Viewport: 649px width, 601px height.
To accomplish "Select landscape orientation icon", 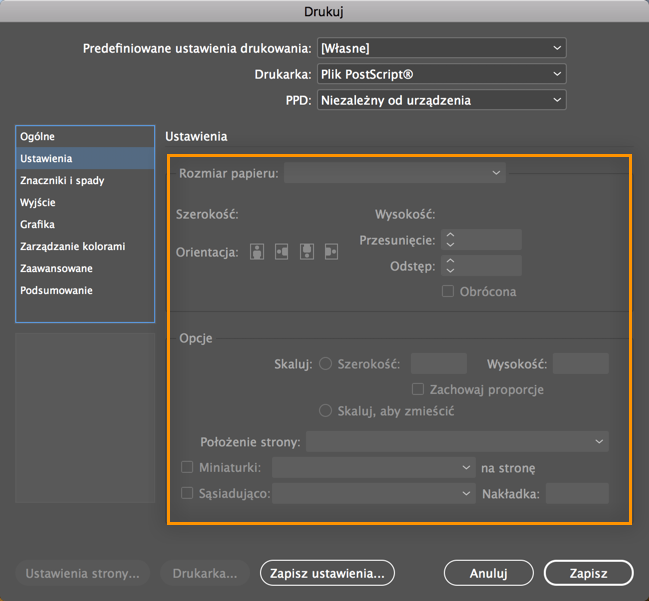I will (x=282, y=252).
